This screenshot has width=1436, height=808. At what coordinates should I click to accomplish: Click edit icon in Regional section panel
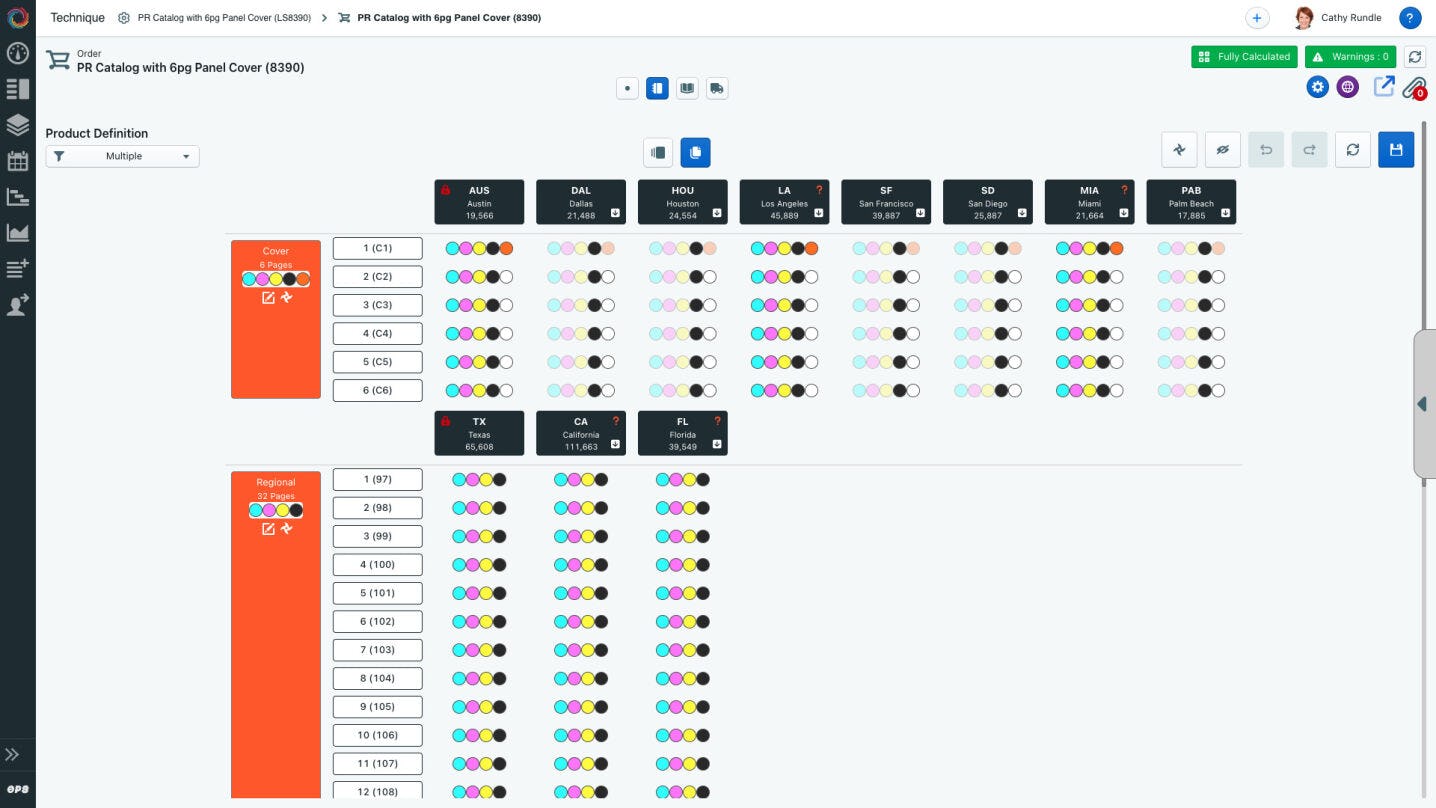[x=268, y=529]
